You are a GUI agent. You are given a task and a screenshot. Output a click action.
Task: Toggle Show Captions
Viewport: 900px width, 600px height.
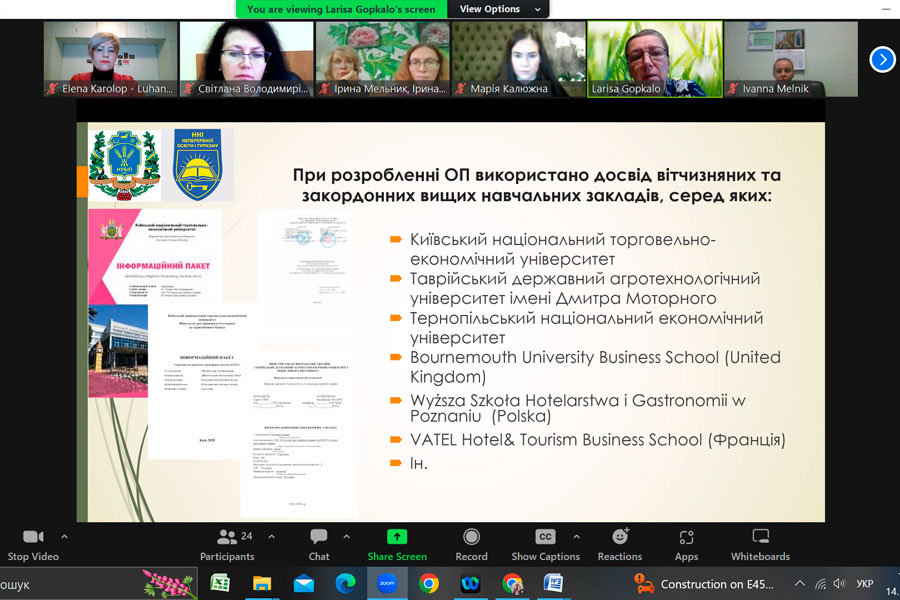pos(545,538)
